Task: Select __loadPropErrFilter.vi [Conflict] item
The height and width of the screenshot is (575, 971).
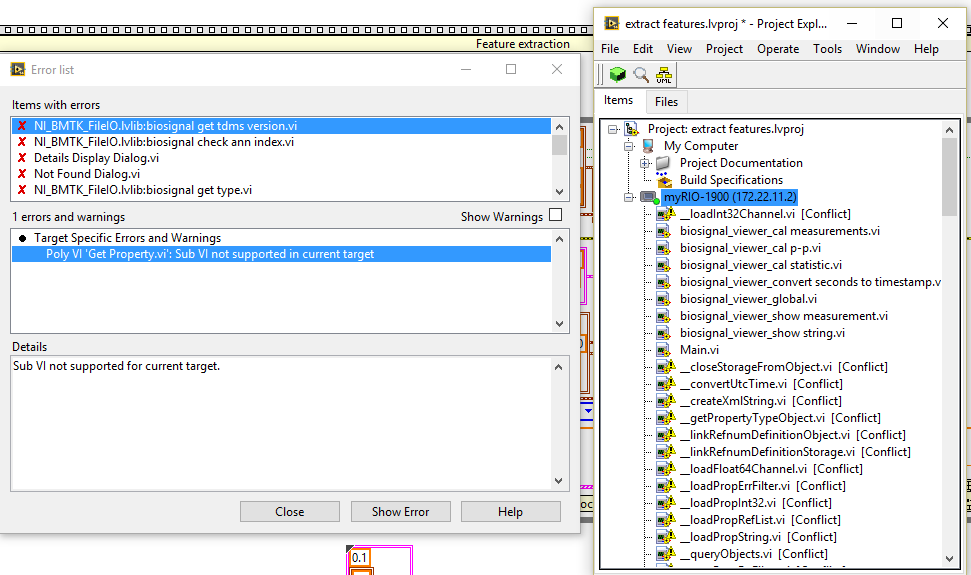Action: 762,486
